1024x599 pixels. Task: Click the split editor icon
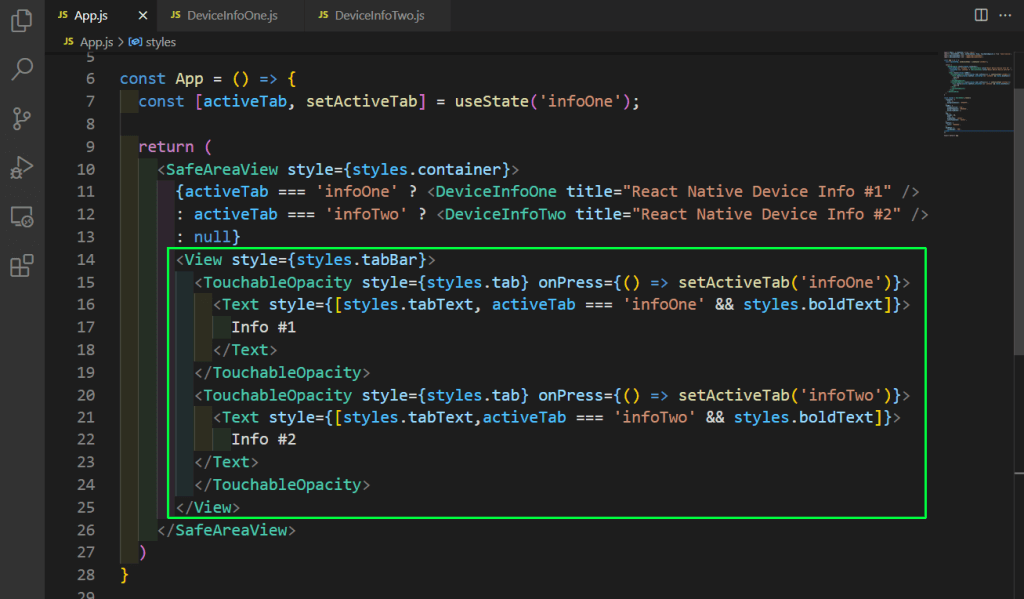980,15
